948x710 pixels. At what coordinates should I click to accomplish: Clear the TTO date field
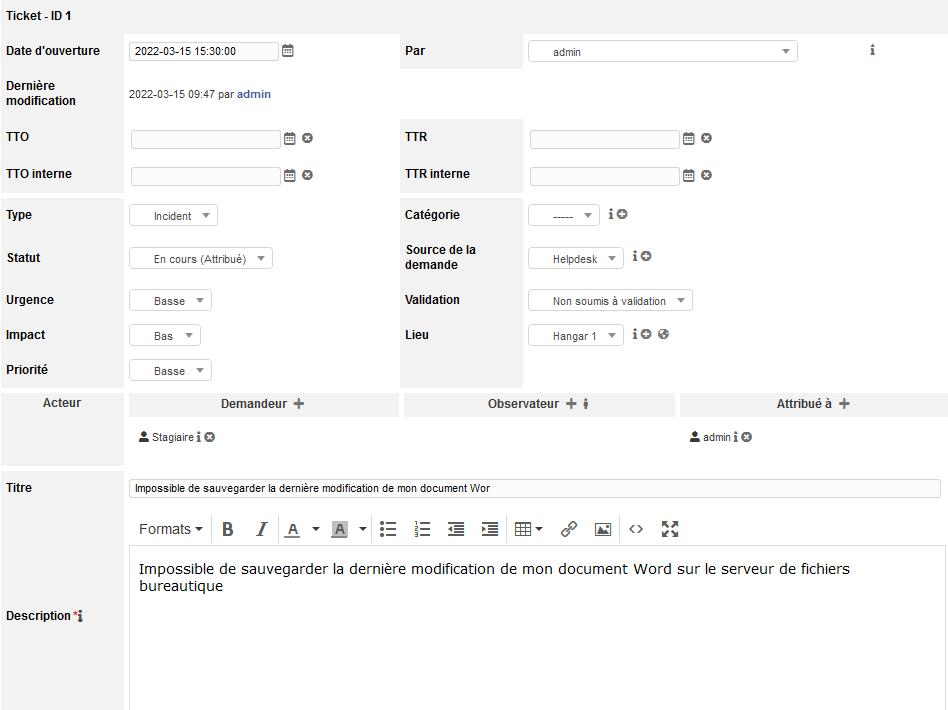click(x=308, y=138)
